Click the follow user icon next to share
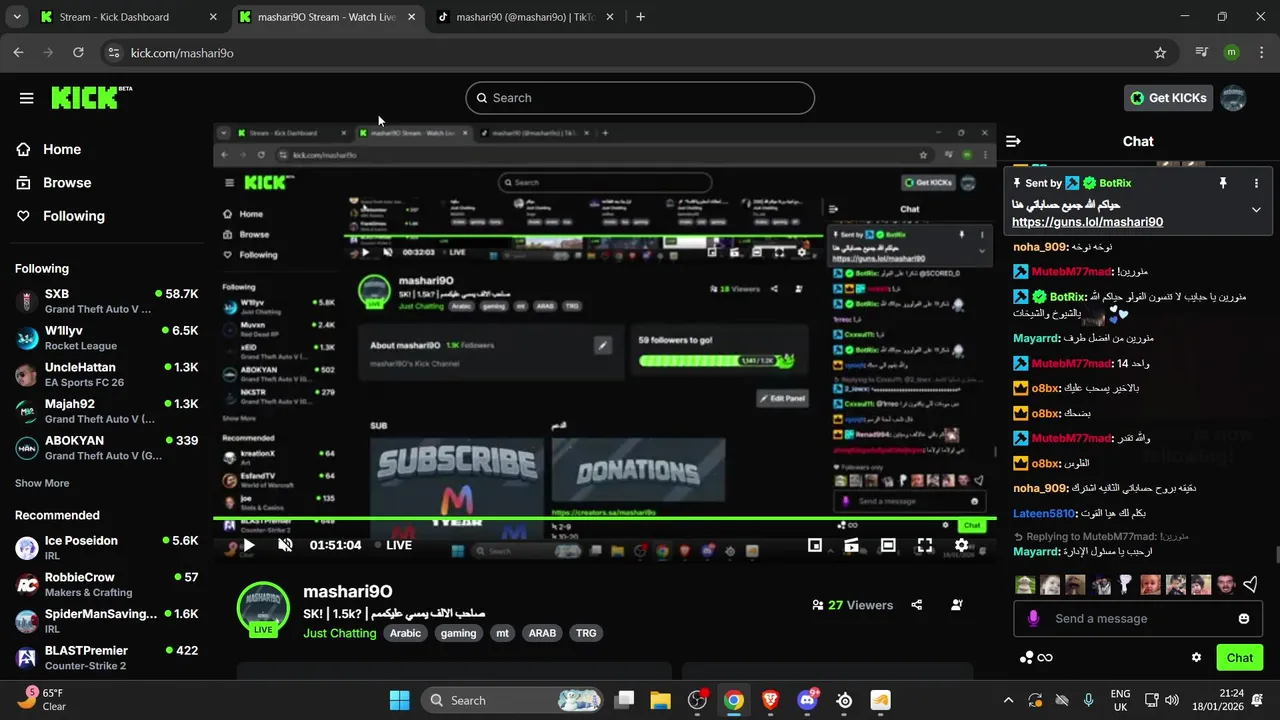 click(957, 605)
